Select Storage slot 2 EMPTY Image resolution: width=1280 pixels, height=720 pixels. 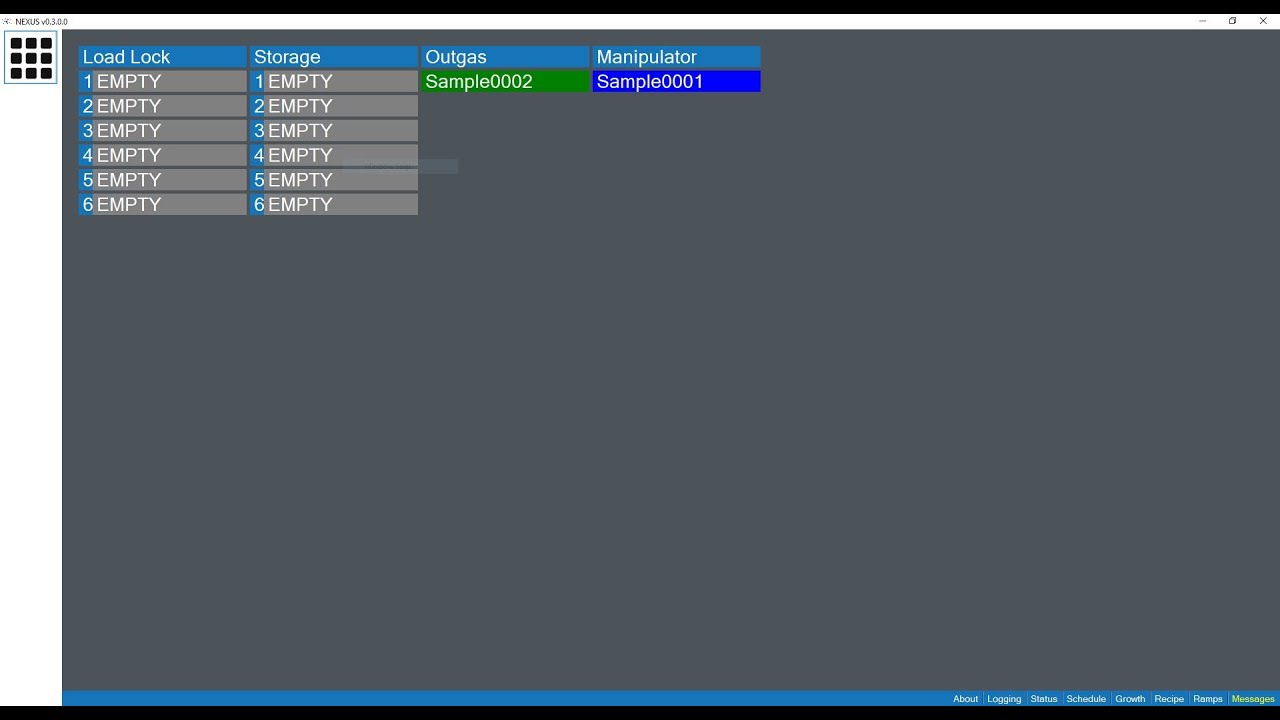pos(334,106)
